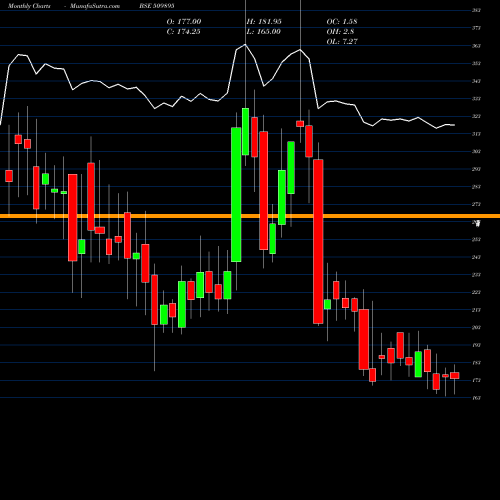This screenshot has height=500, width=500.
Task: Click the '303' price axis label
Action: tap(476, 151)
